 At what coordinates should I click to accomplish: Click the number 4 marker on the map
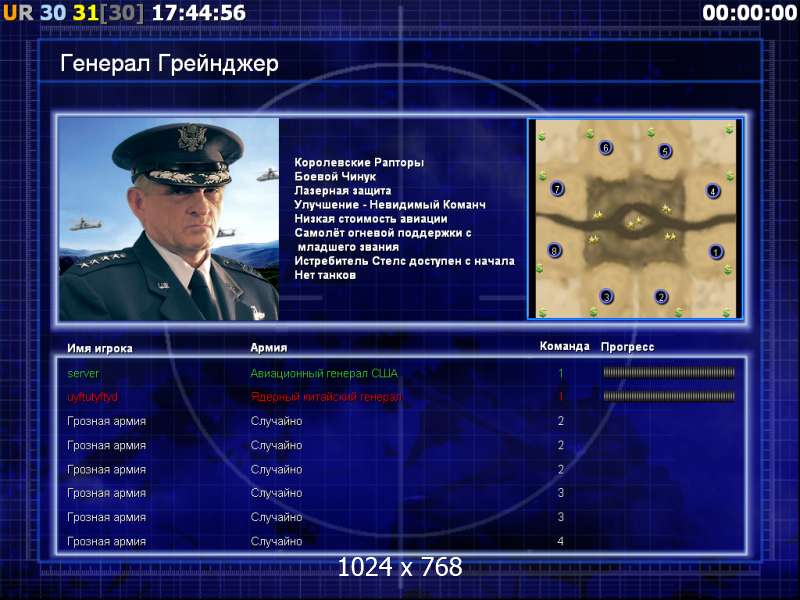713,191
